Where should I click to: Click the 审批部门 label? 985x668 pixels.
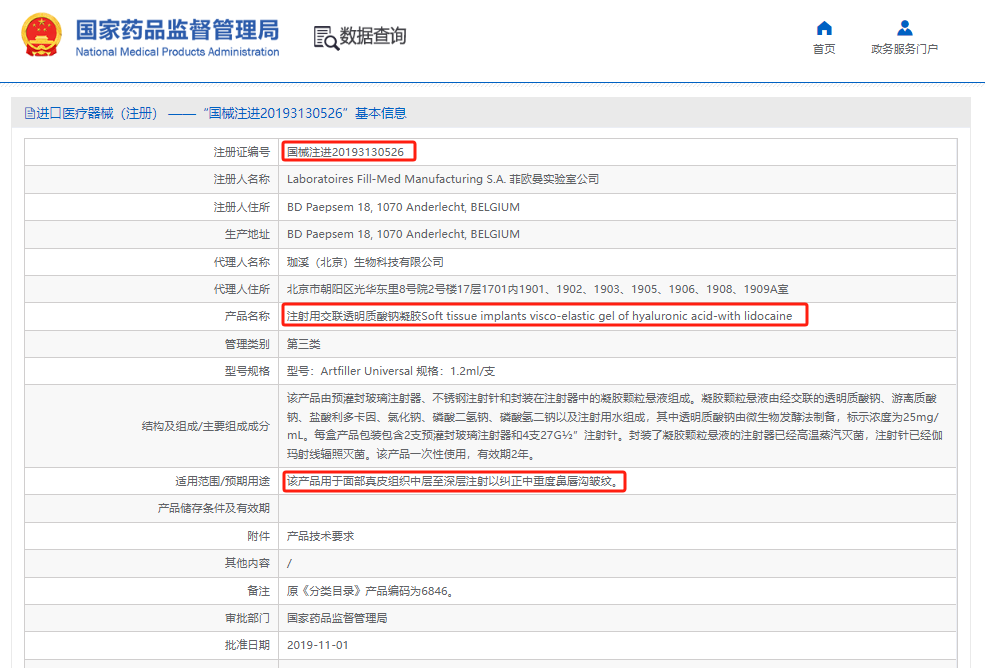tap(248, 618)
